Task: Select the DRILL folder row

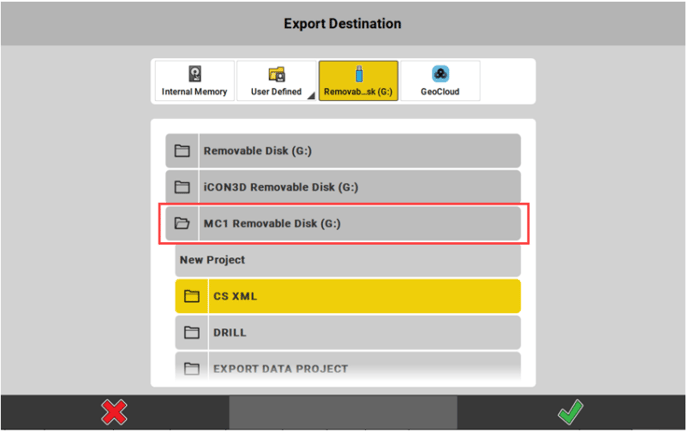Action: [x=360, y=332]
